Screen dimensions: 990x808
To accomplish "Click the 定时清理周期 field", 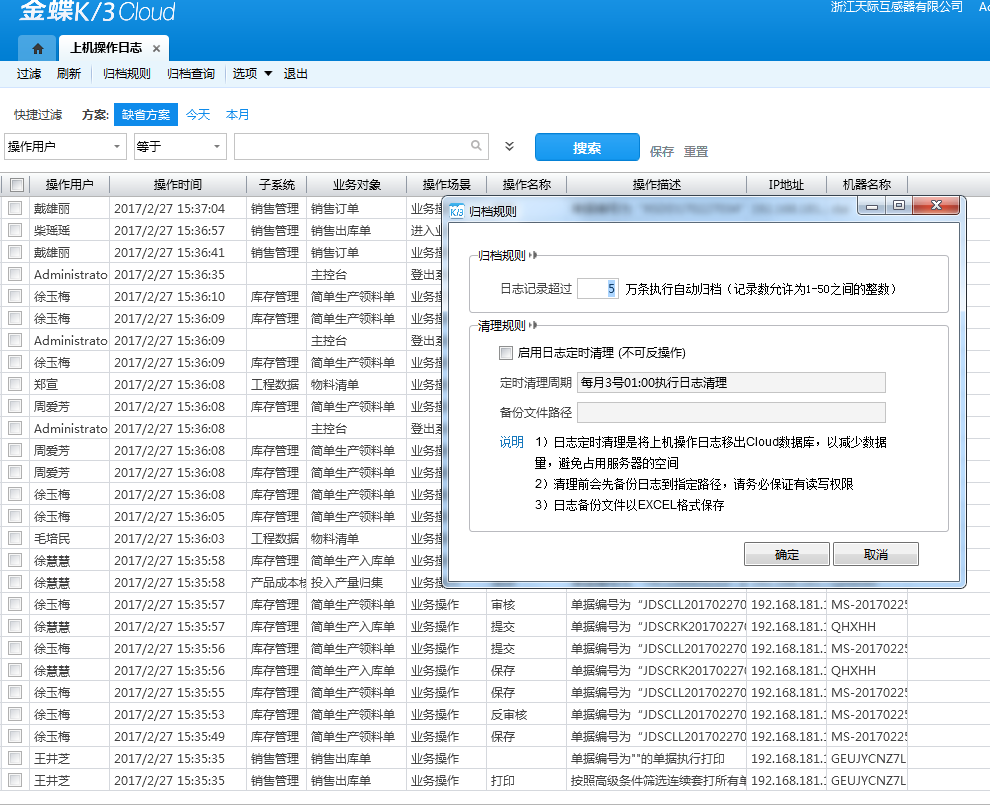I will click(731, 383).
